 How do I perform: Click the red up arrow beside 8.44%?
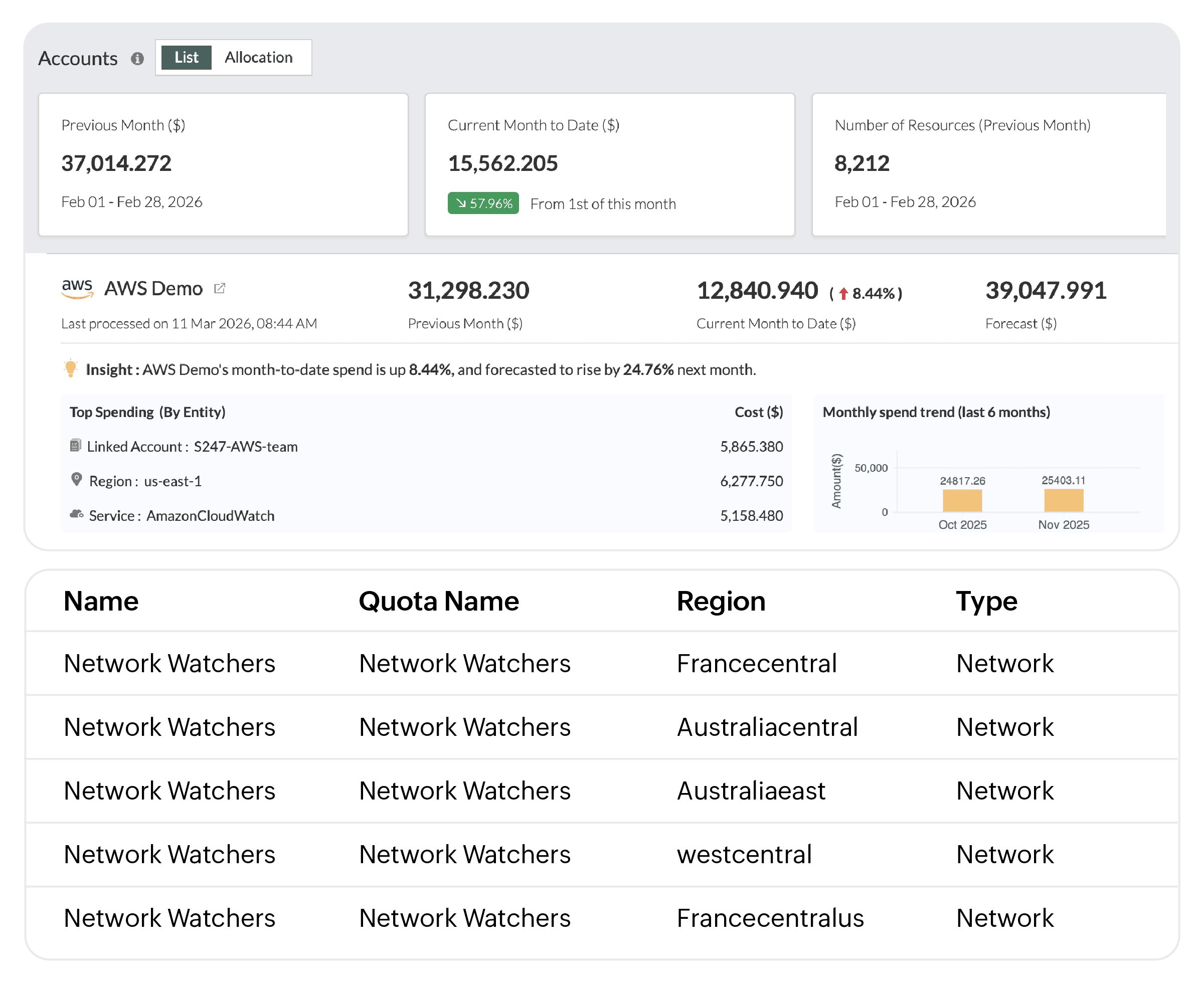(x=843, y=293)
